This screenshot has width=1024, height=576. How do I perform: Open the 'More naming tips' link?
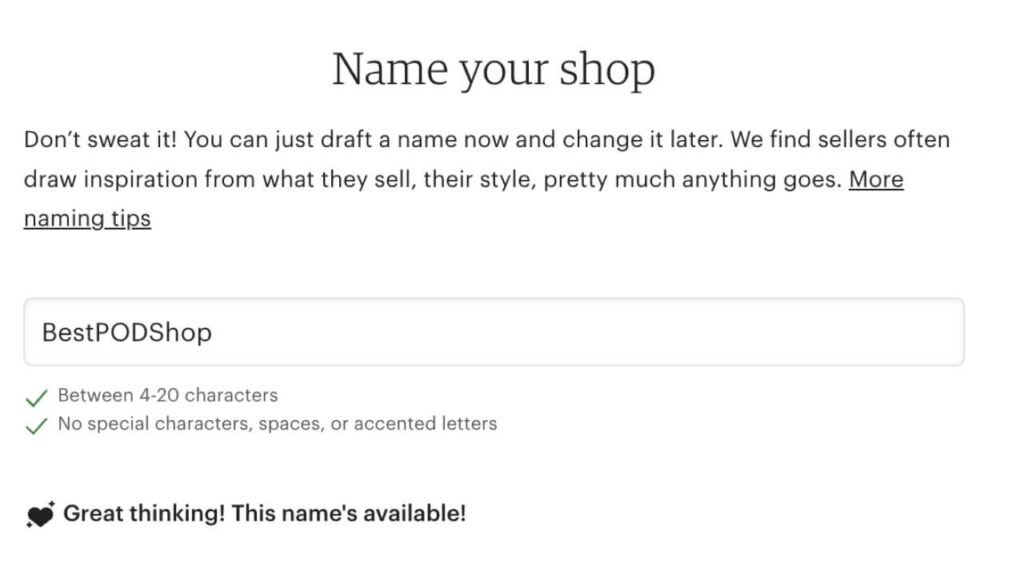click(876, 180)
